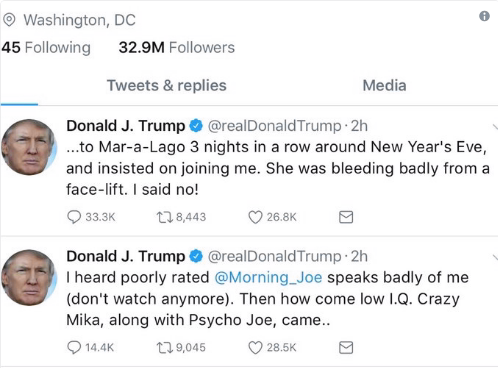This screenshot has height=368, width=498.
Task: Retweet the tweet with 9,045 retweets
Action: click(165, 348)
